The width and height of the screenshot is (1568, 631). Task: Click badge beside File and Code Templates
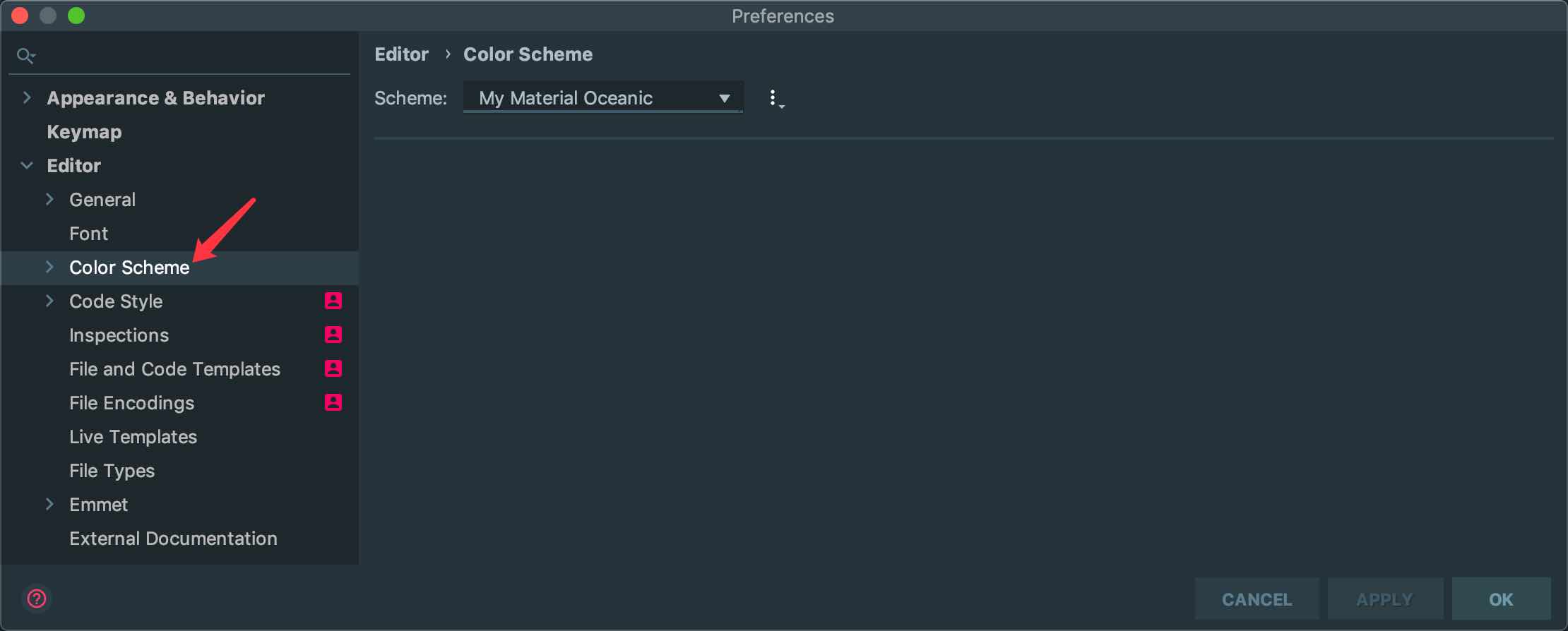[333, 368]
